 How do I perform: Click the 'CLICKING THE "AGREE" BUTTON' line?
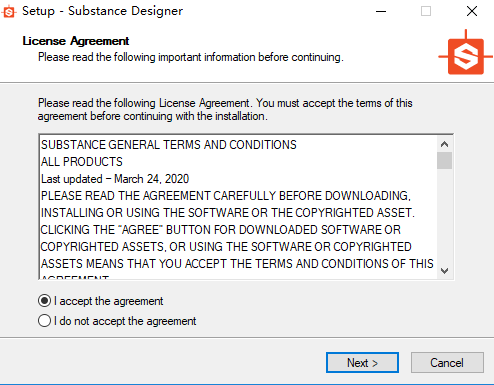(221, 230)
